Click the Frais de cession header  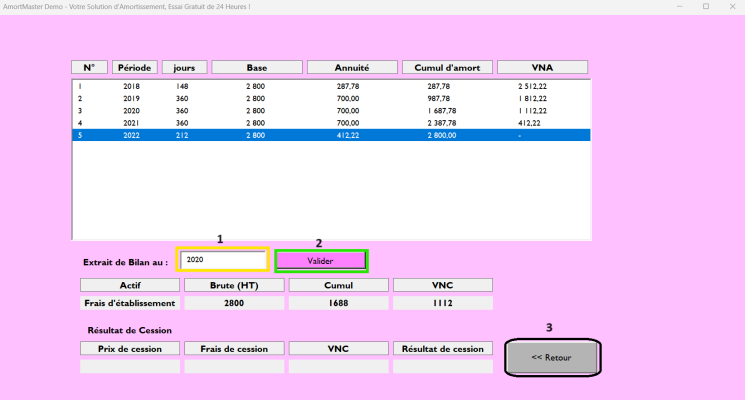(234, 349)
